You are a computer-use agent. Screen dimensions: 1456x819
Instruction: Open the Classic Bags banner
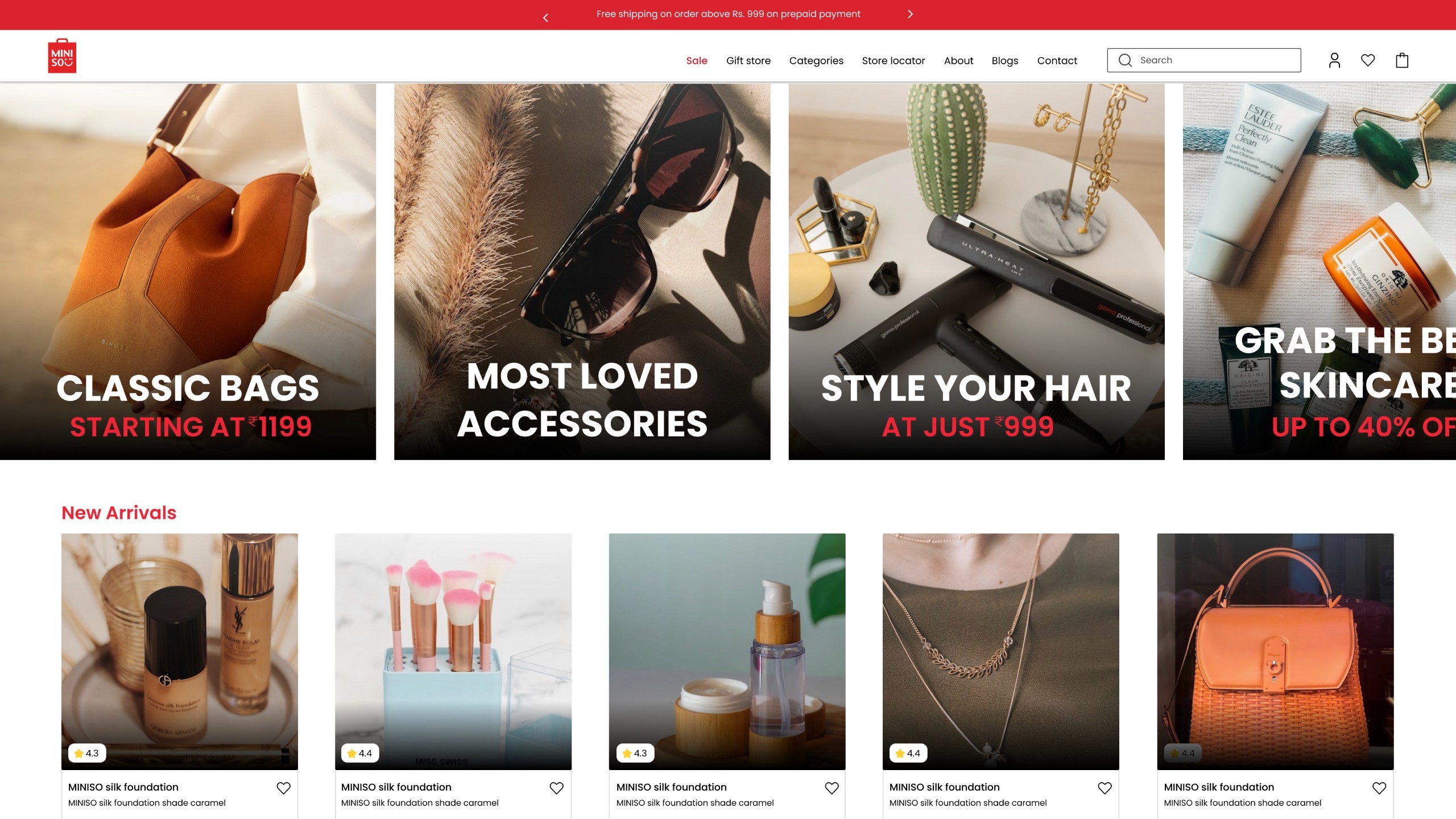coord(188,272)
